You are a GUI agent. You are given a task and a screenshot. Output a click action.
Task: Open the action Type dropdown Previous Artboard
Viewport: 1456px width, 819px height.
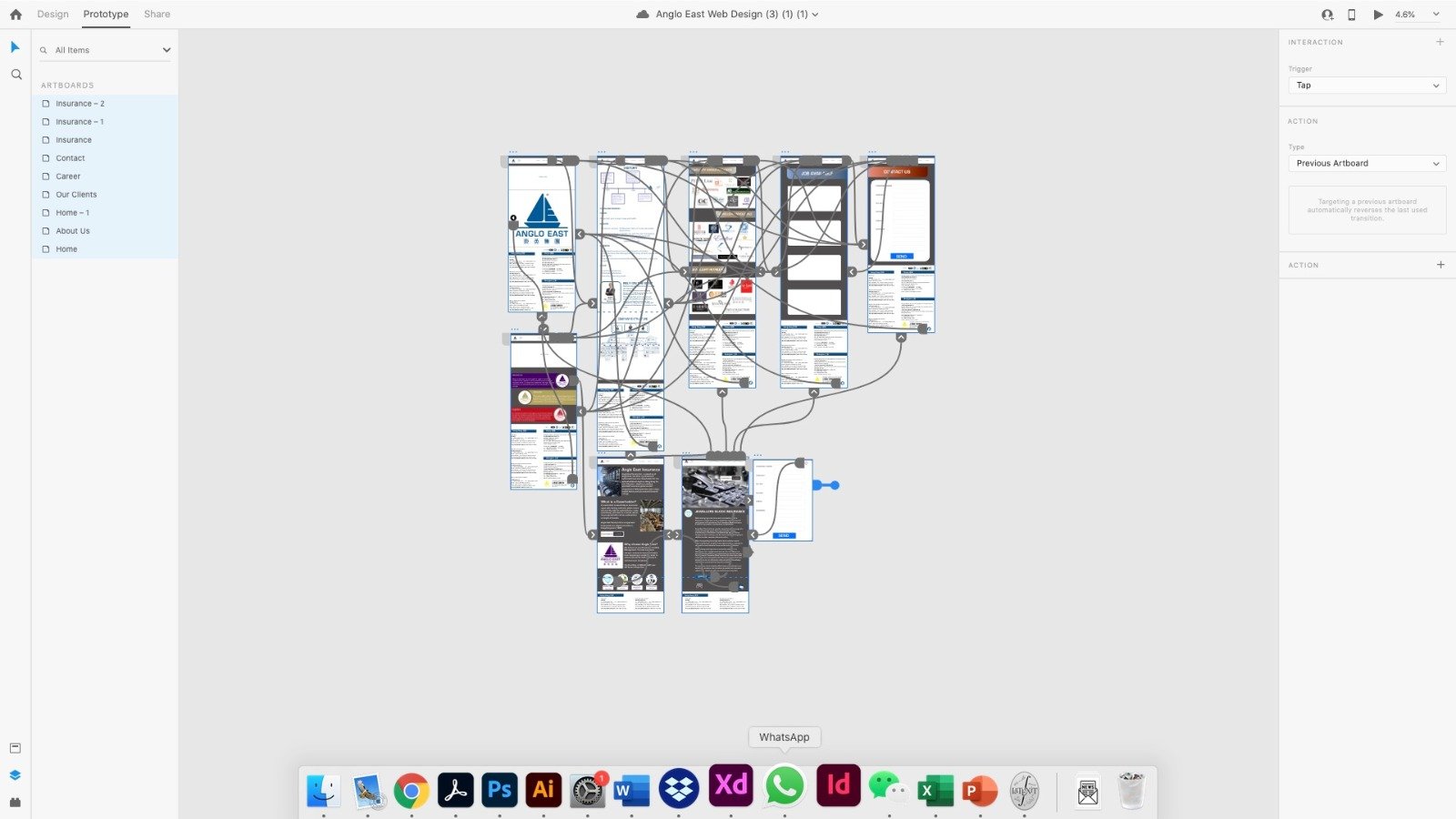click(x=1367, y=164)
